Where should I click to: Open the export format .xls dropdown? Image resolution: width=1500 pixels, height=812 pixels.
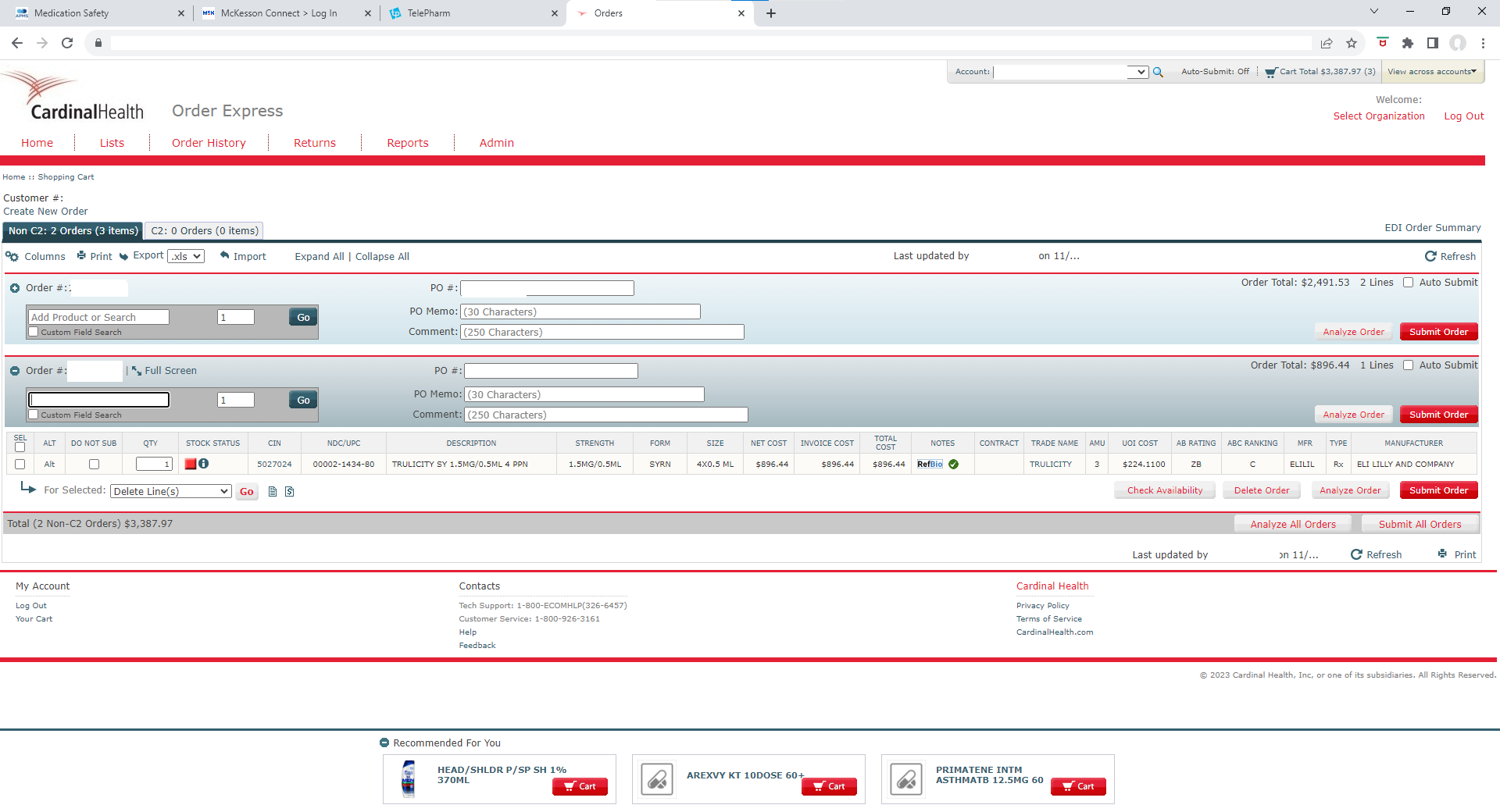pyautogui.click(x=186, y=256)
